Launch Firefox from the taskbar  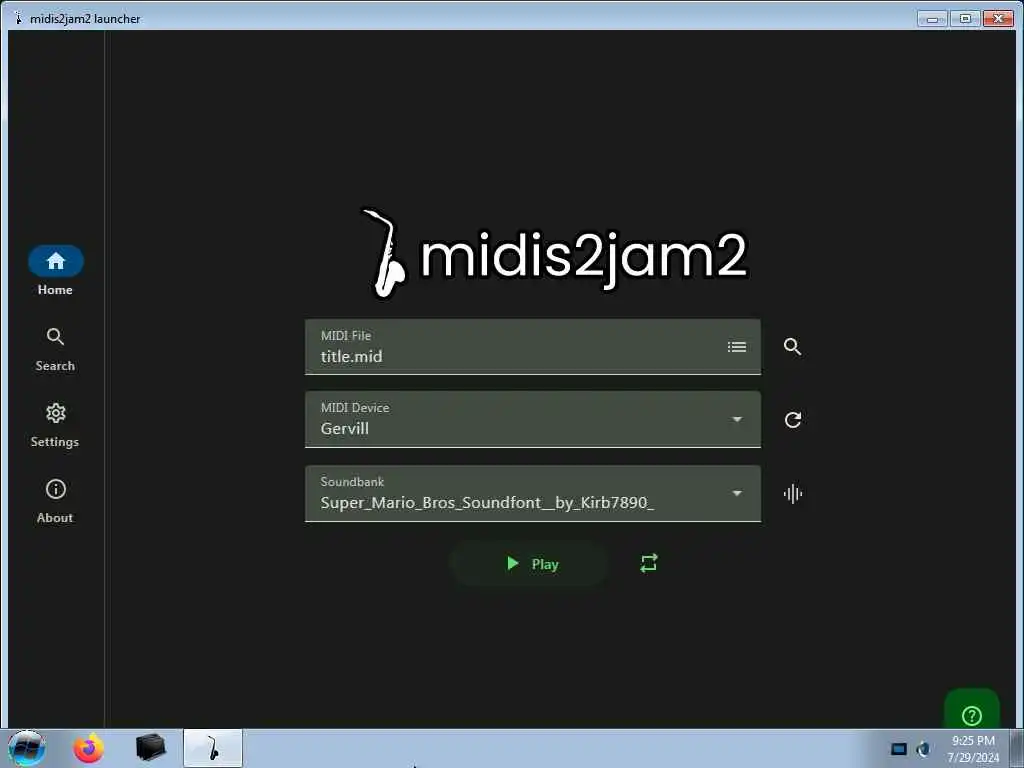[88, 748]
